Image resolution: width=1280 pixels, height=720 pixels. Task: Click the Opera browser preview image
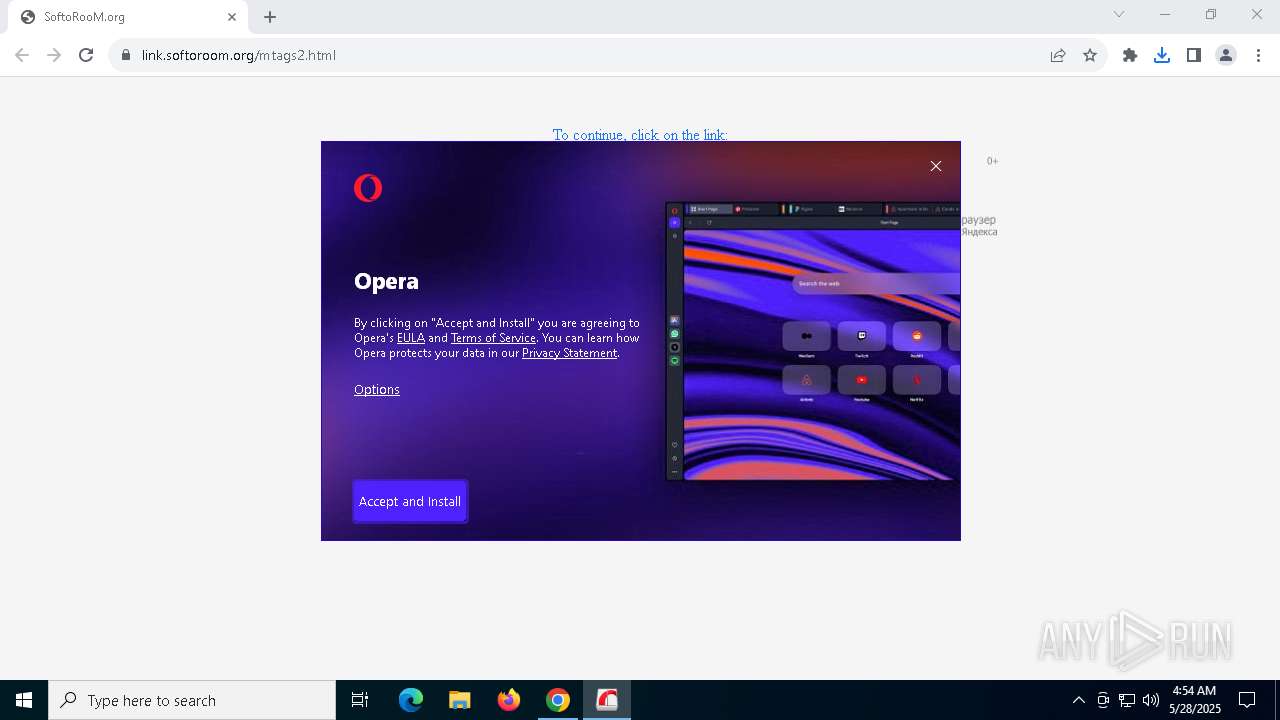pos(813,341)
